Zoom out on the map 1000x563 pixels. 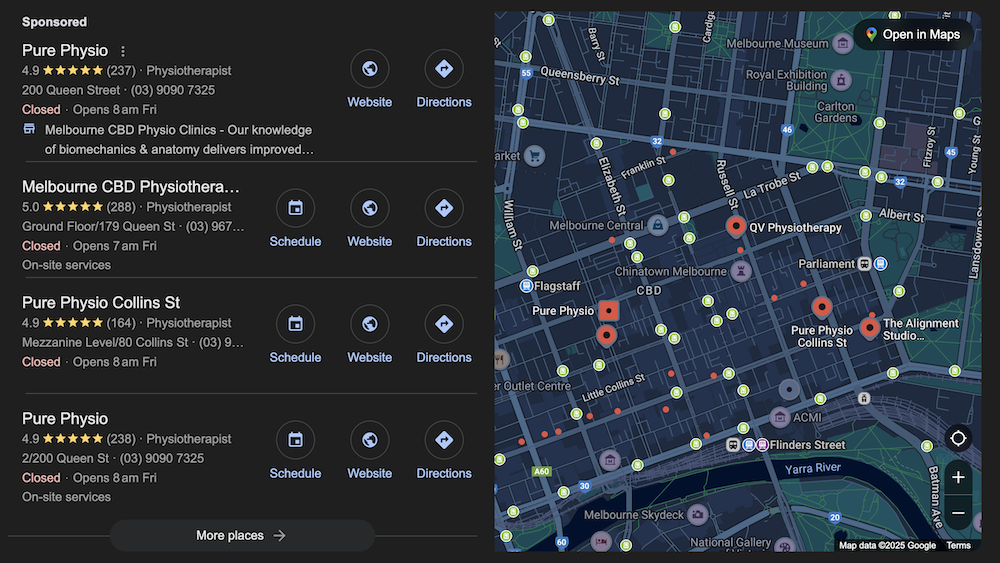(958, 513)
